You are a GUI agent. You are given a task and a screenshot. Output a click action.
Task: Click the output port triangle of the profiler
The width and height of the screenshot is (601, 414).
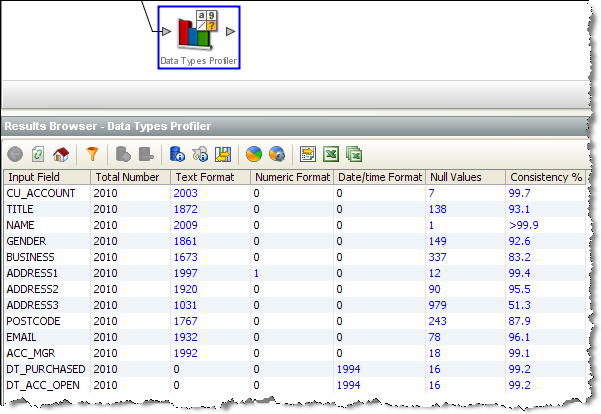pyautogui.click(x=230, y=31)
